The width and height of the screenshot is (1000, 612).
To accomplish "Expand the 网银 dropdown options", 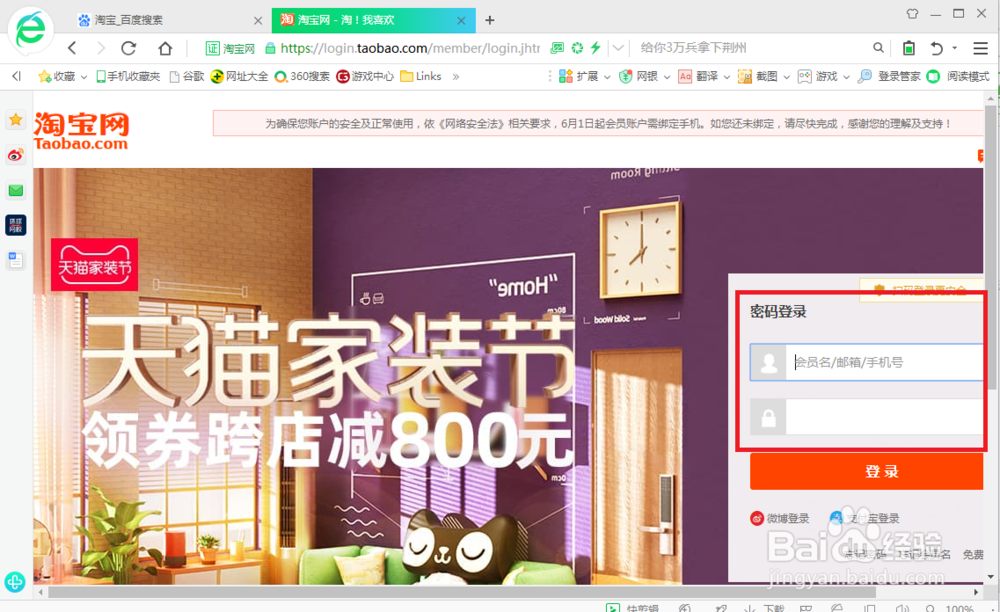I will pyautogui.click(x=666, y=76).
